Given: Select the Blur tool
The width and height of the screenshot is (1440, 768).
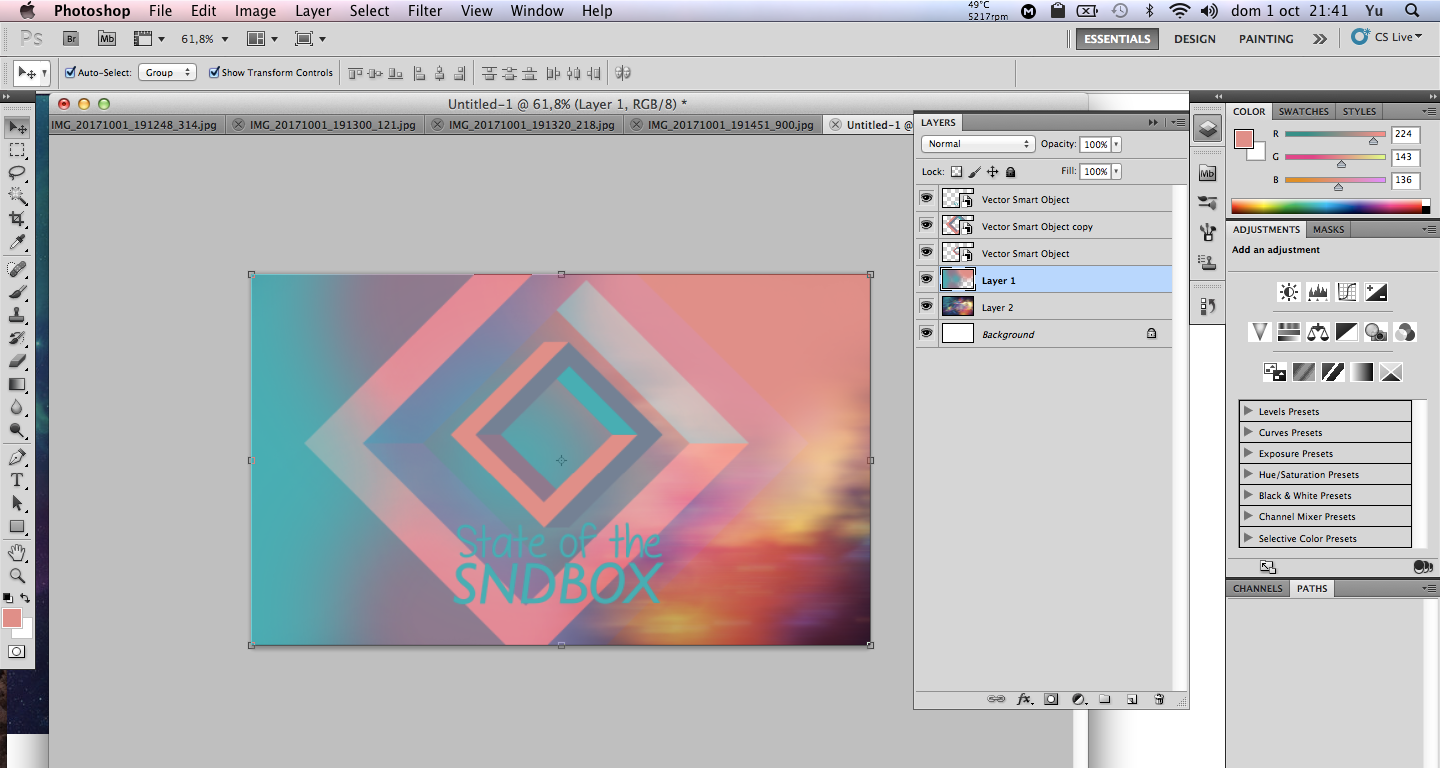Looking at the screenshot, I should [x=17, y=407].
